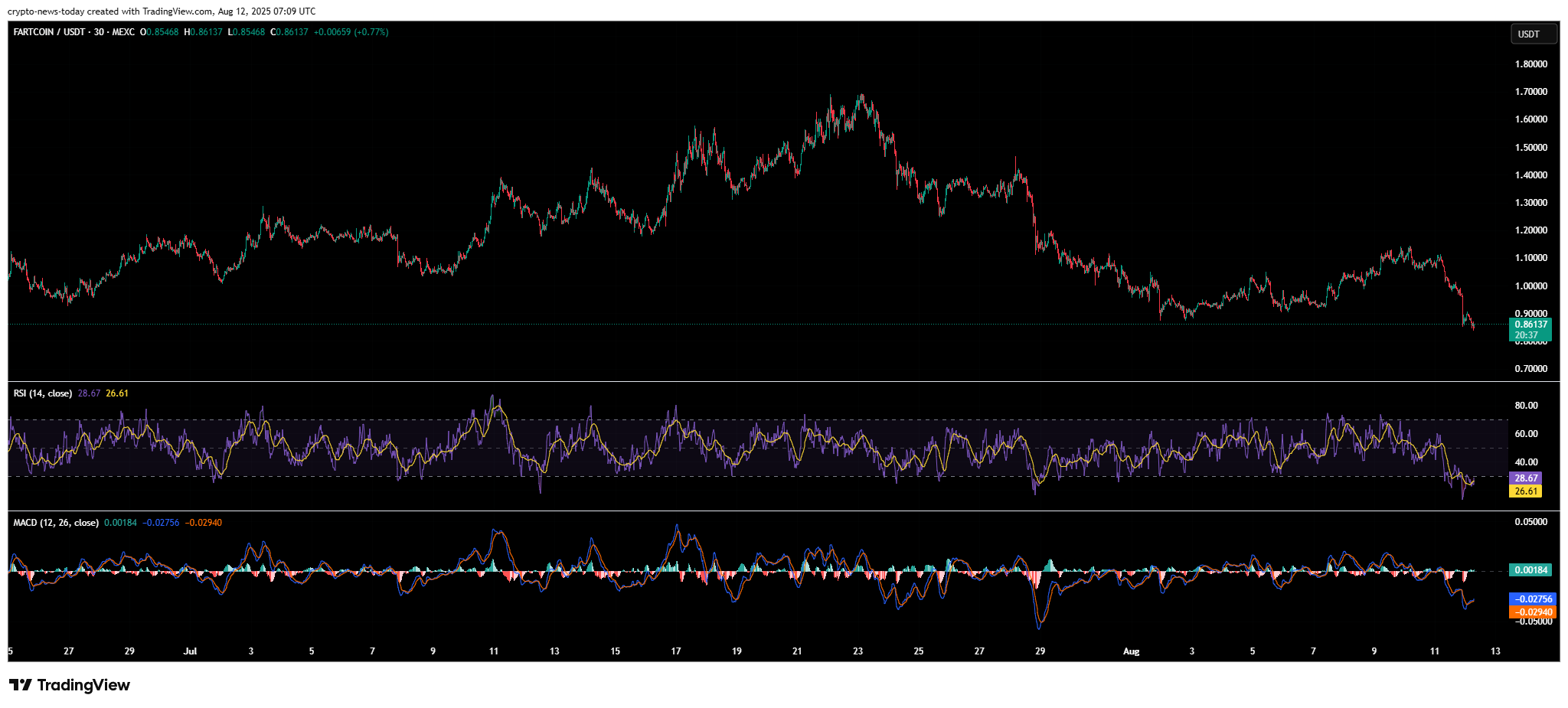Click the TradingView.com text in header

pos(178,11)
